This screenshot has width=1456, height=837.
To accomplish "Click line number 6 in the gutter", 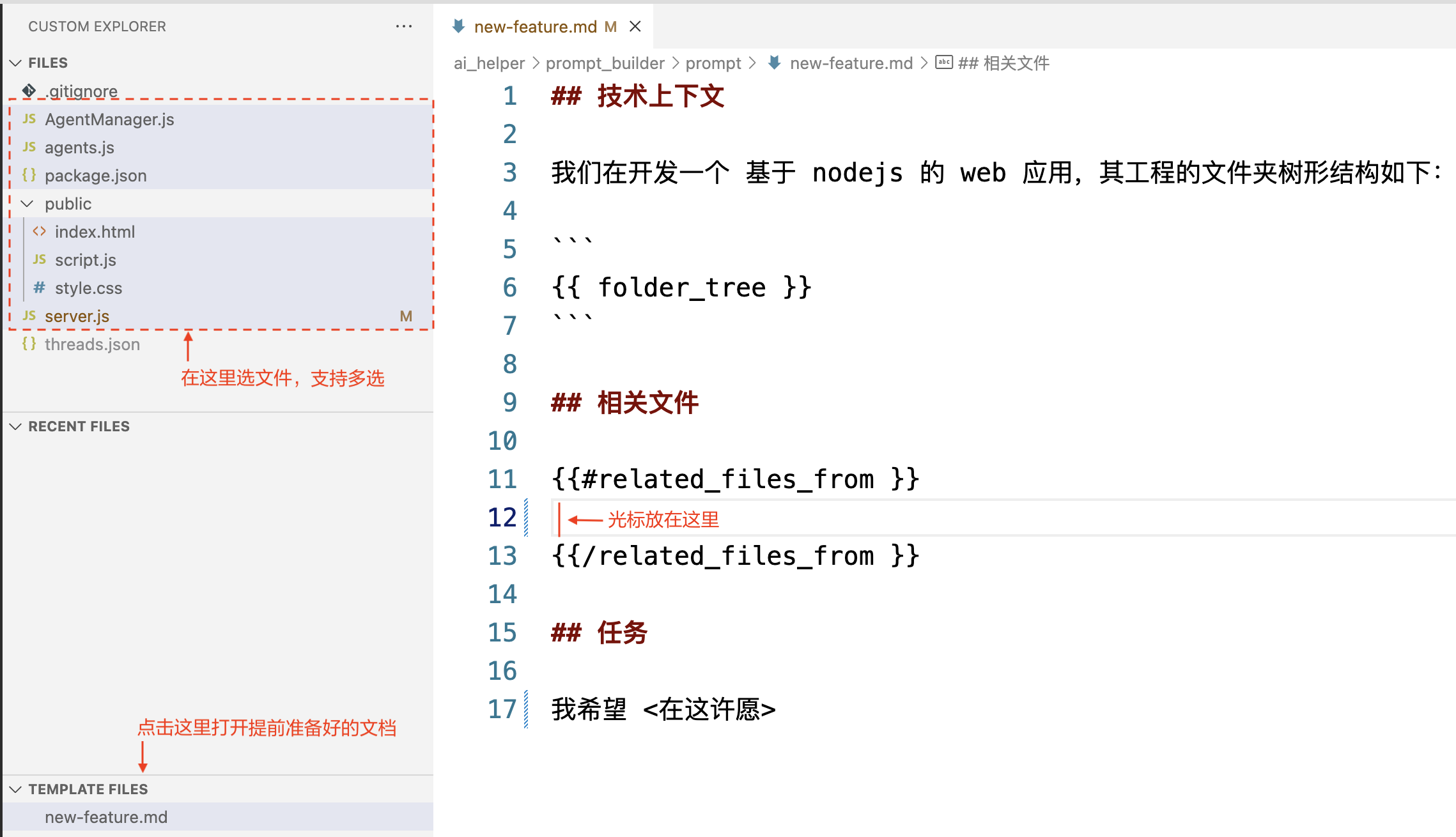I will click(509, 288).
